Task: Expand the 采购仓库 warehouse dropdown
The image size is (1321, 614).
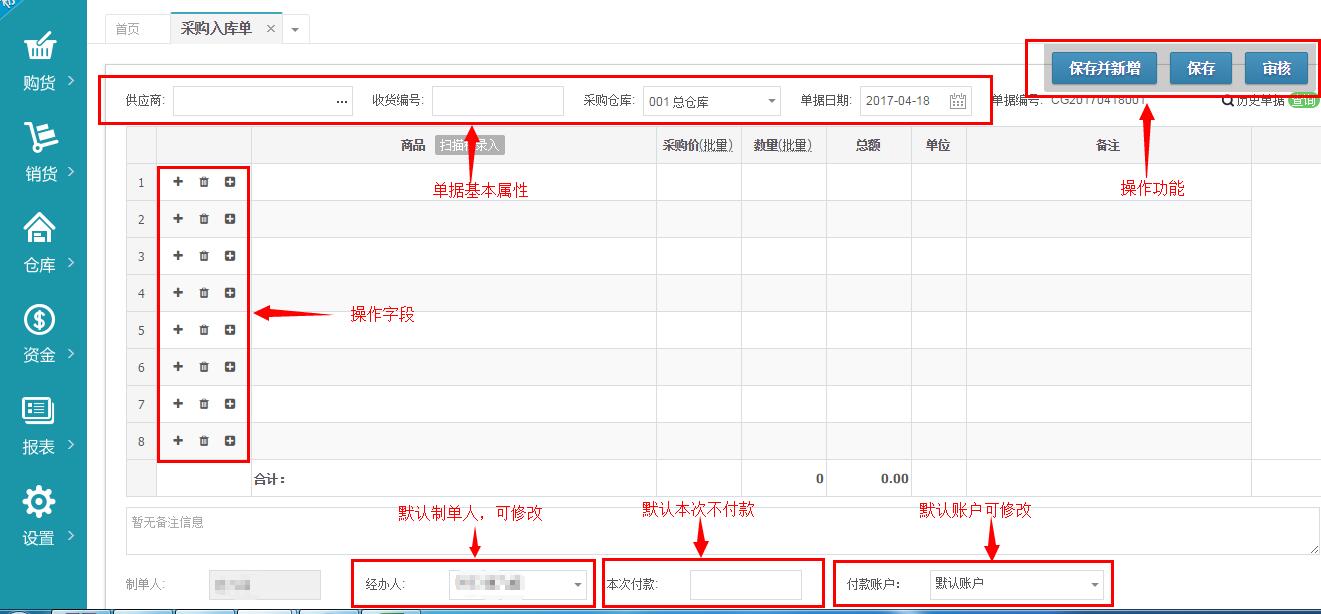Action: [771, 101]
